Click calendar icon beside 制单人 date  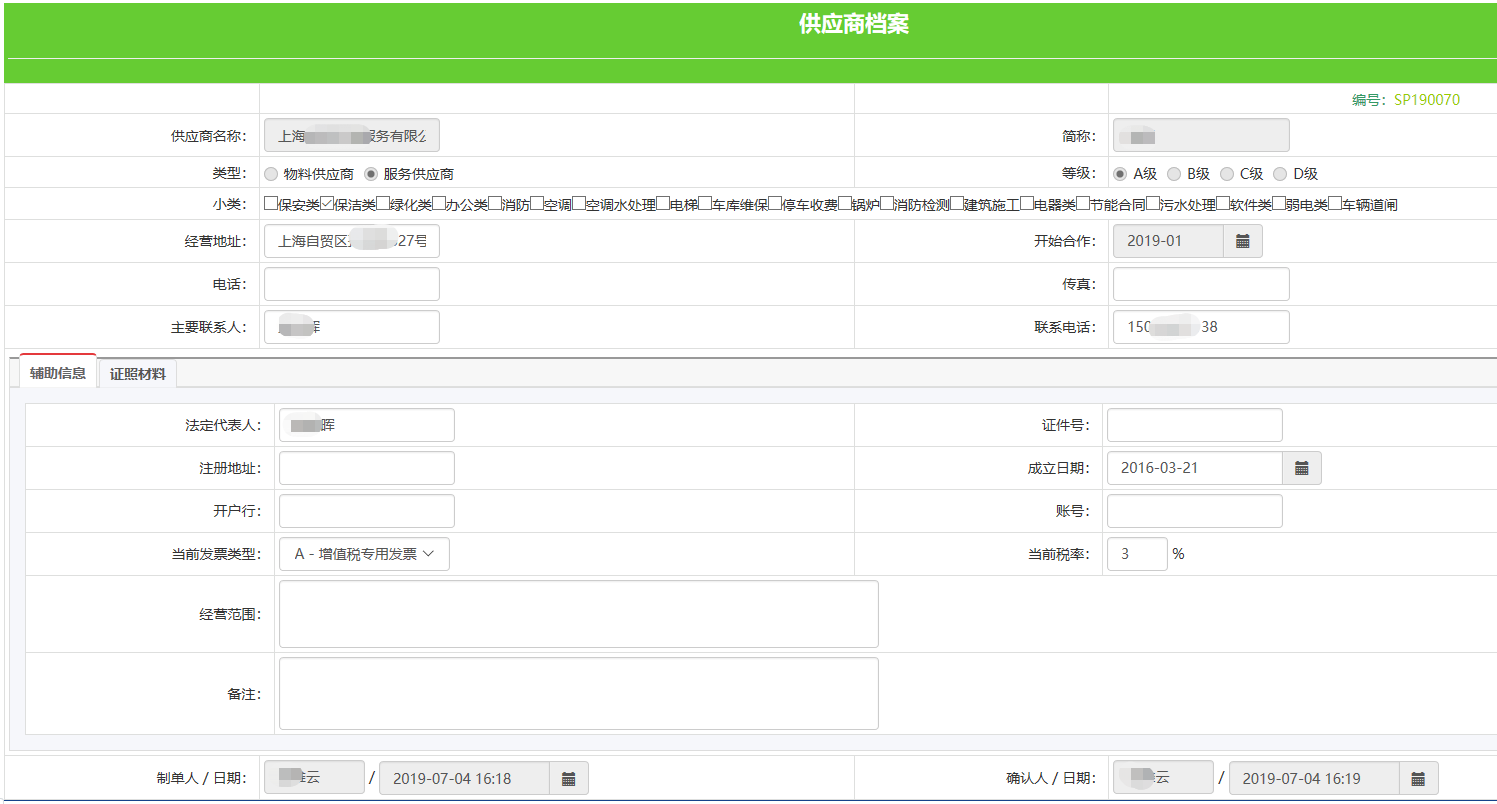568,778
